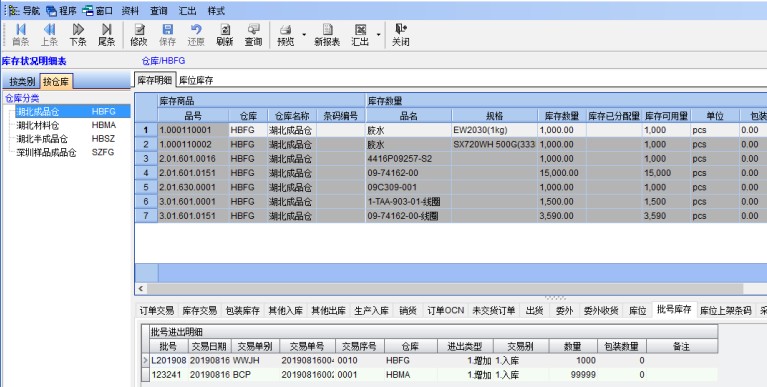Screen dimensions: 767x387
Task: Open the 汇出 menu in menu bar
Action: (x=187, y=10)
